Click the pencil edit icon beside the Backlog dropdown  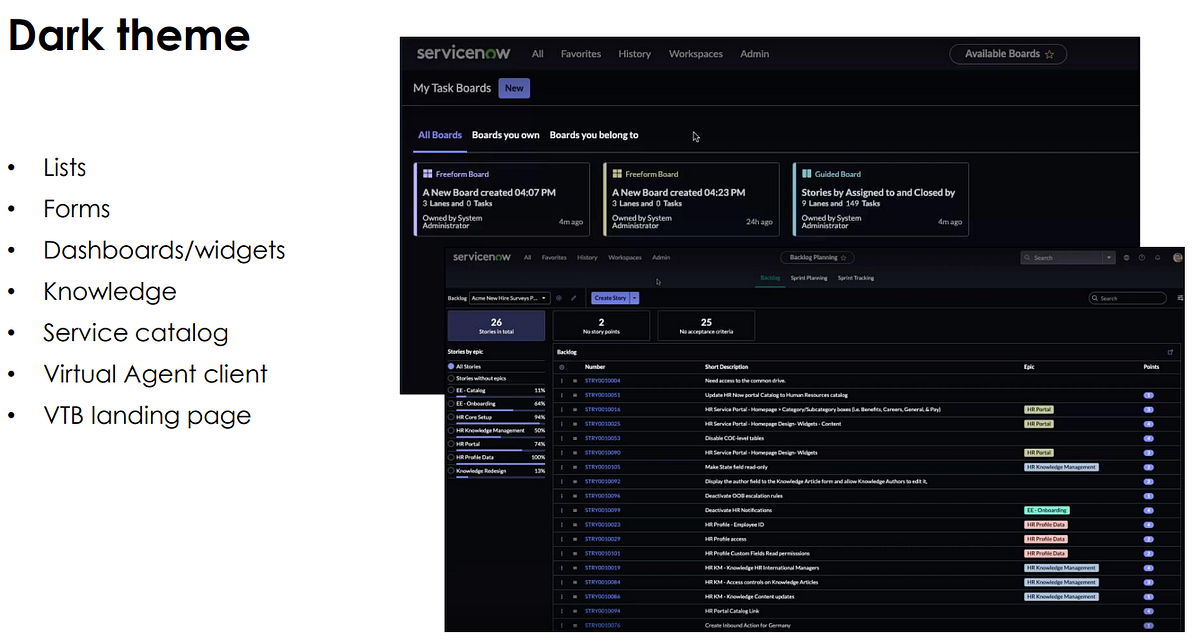[x=573, y=298]
